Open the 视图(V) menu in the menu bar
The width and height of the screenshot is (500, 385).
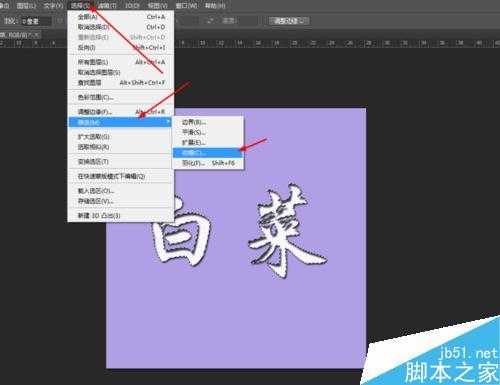[157, 6]
